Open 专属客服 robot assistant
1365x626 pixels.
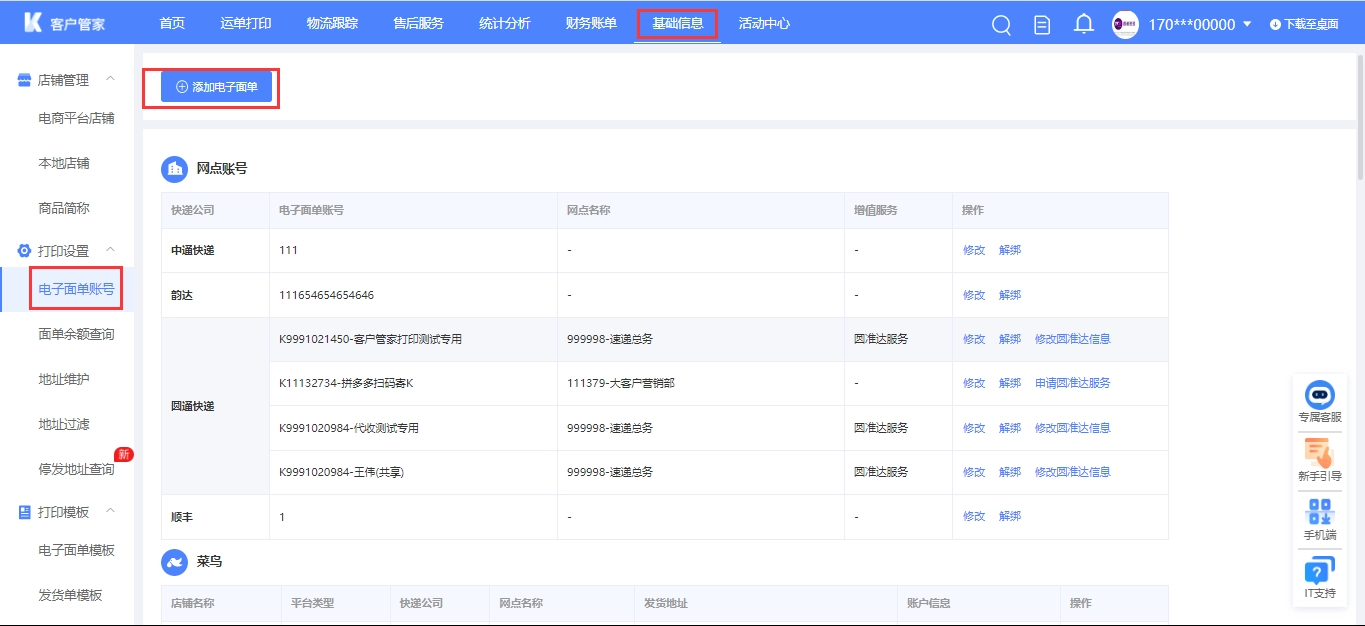click(1320, 395)
